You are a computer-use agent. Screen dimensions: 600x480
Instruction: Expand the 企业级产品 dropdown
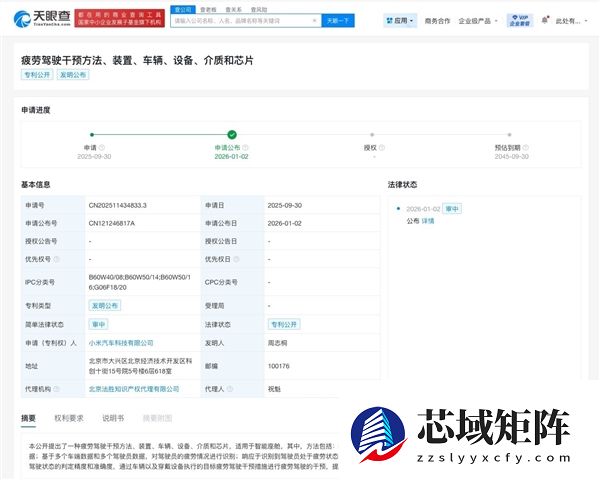[478, 21]
